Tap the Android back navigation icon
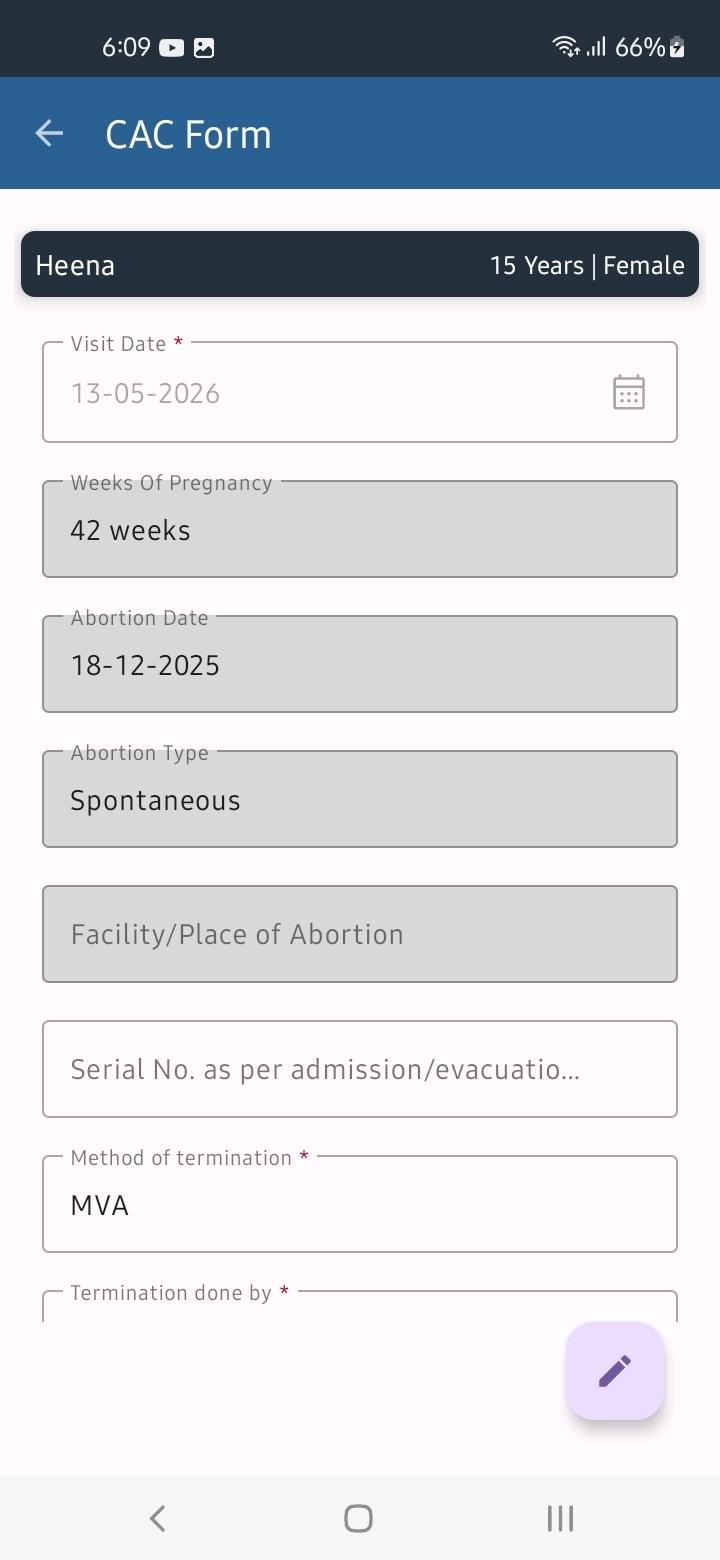The image size is (720, 1560). tap(157, 1518)
